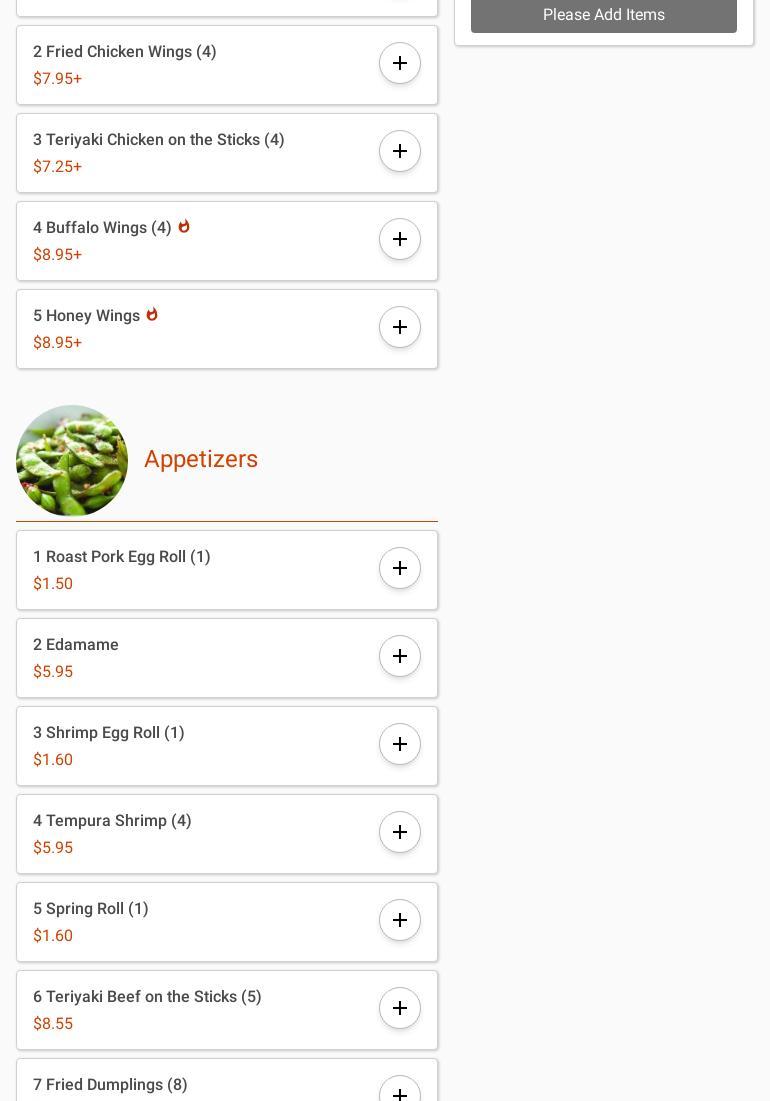This screenshot has height=1101, width=770.
Task: Click the 5 Honey Wings item title
Action: click(x=87, y=316)
